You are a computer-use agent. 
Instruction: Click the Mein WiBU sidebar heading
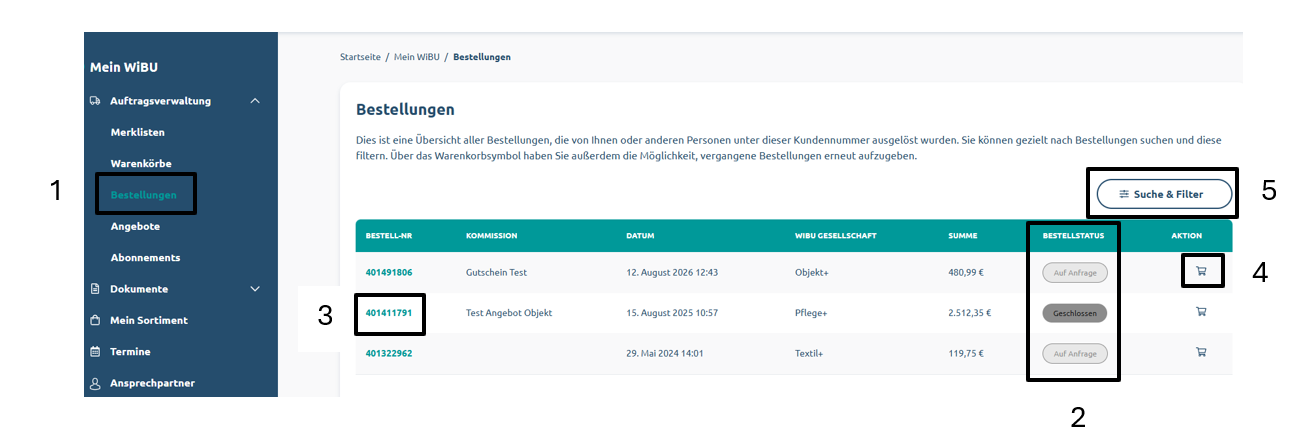(x=124, y=68)
